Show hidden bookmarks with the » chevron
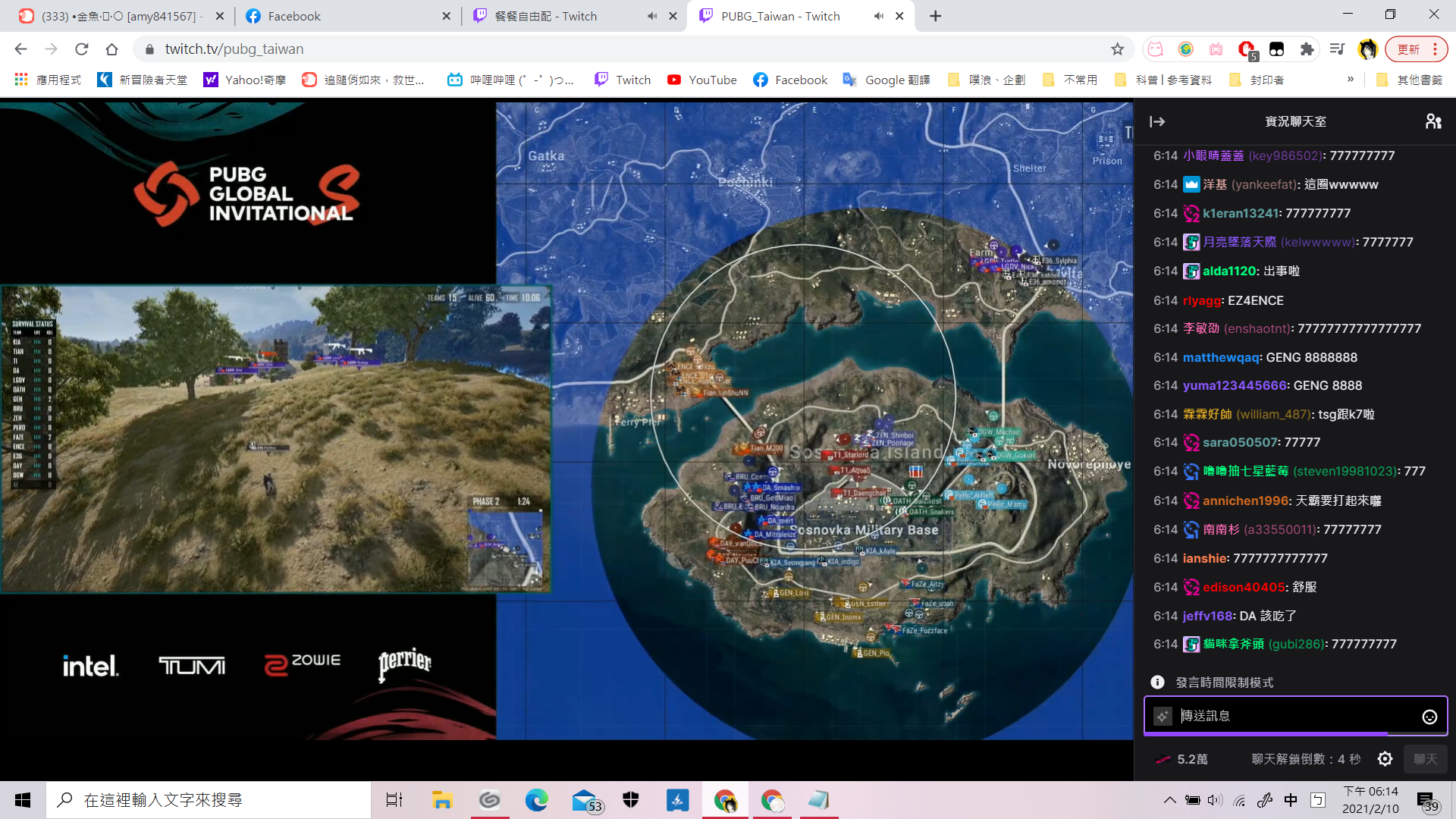 pyautogui.click(x=1351, y=79)
